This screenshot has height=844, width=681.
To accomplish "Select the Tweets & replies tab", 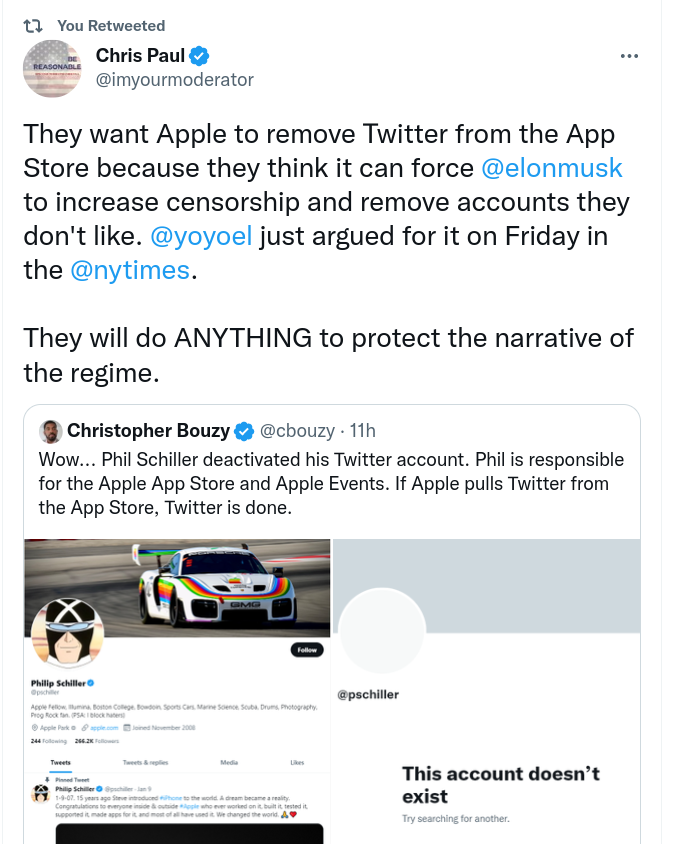I will click(144, 762).
